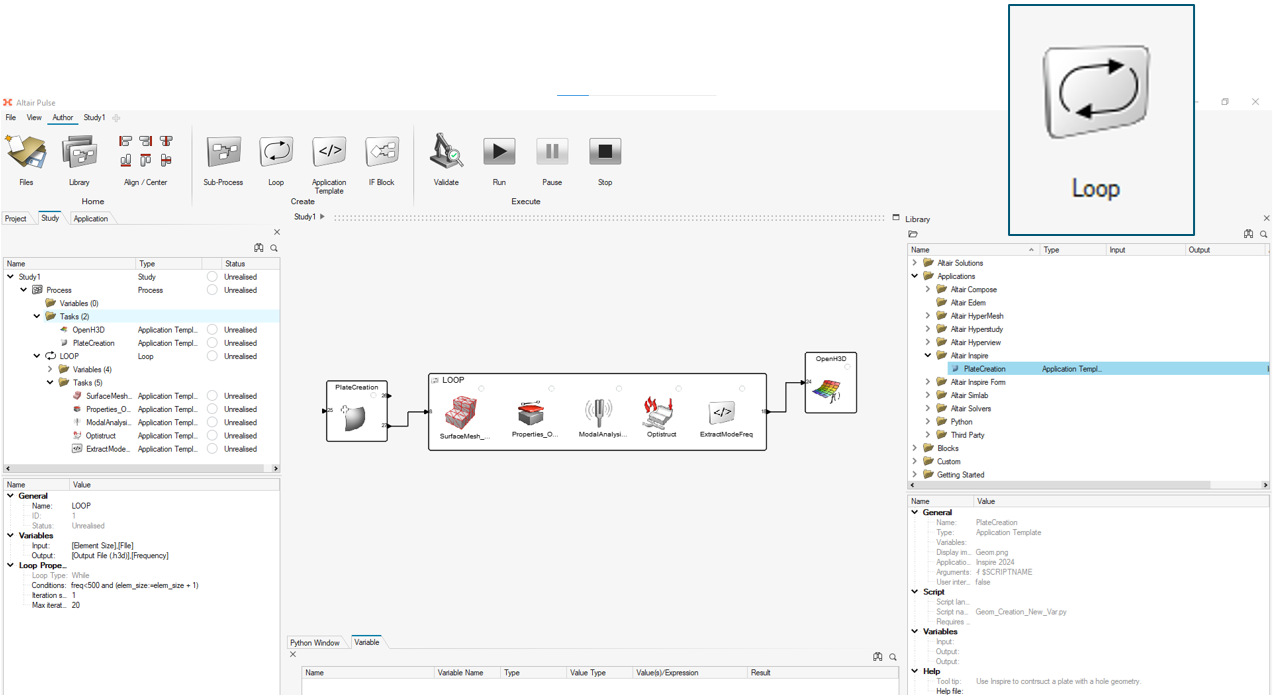1288x695 pixels.
Task: Switch to the Author ribbon tab
Action: point(63,118)
